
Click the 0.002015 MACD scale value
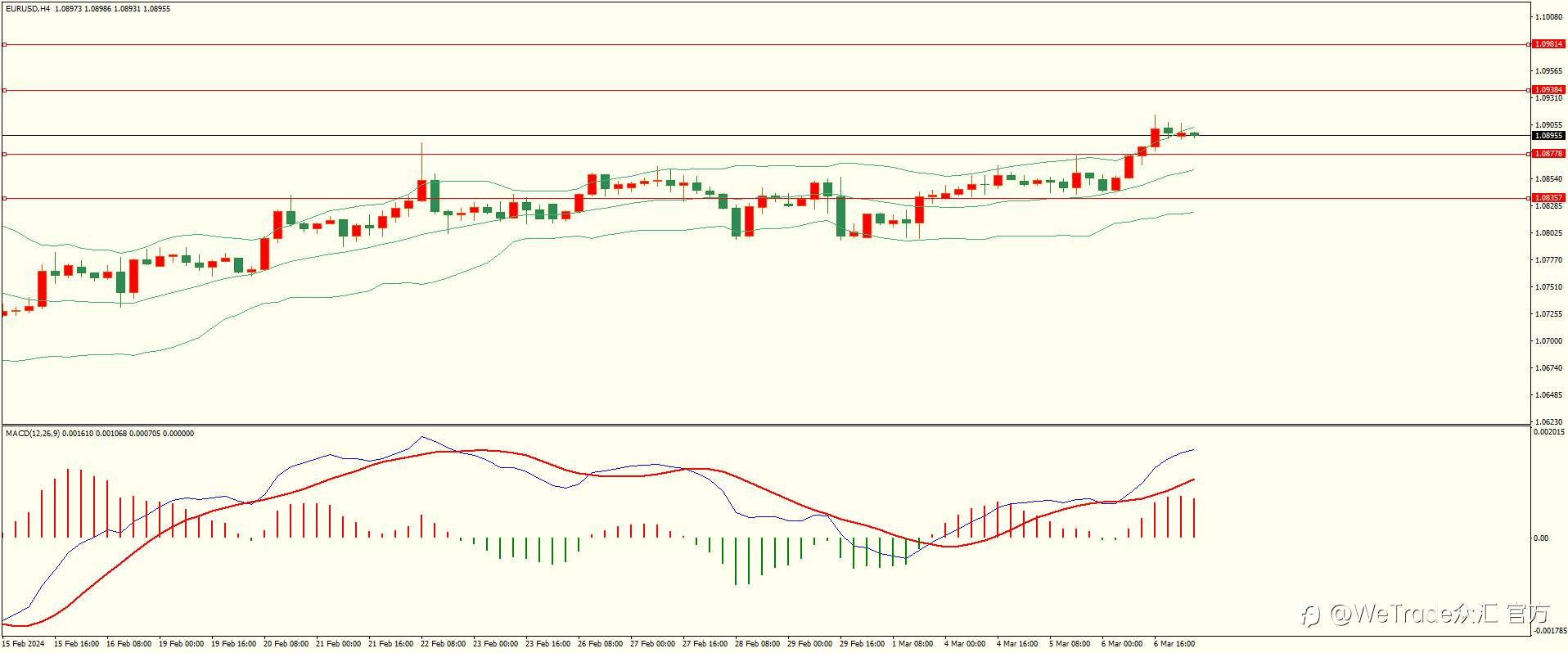(1549, 432)
